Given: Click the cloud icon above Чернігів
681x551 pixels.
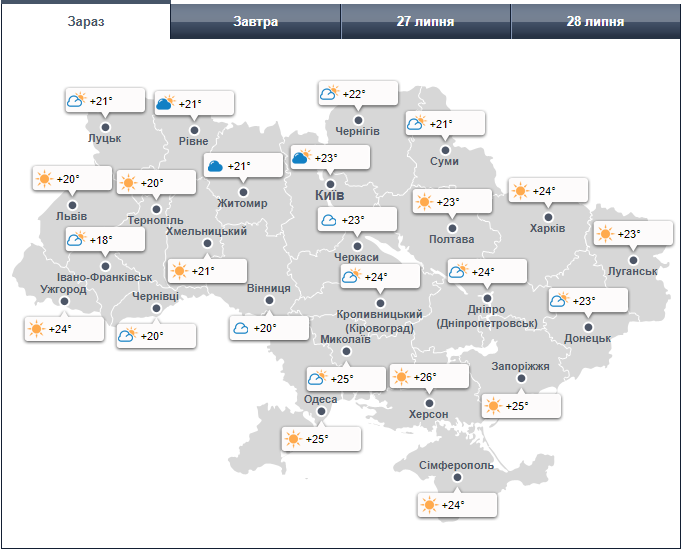Looking at the screenshot, I should click(x=329, y=94).
